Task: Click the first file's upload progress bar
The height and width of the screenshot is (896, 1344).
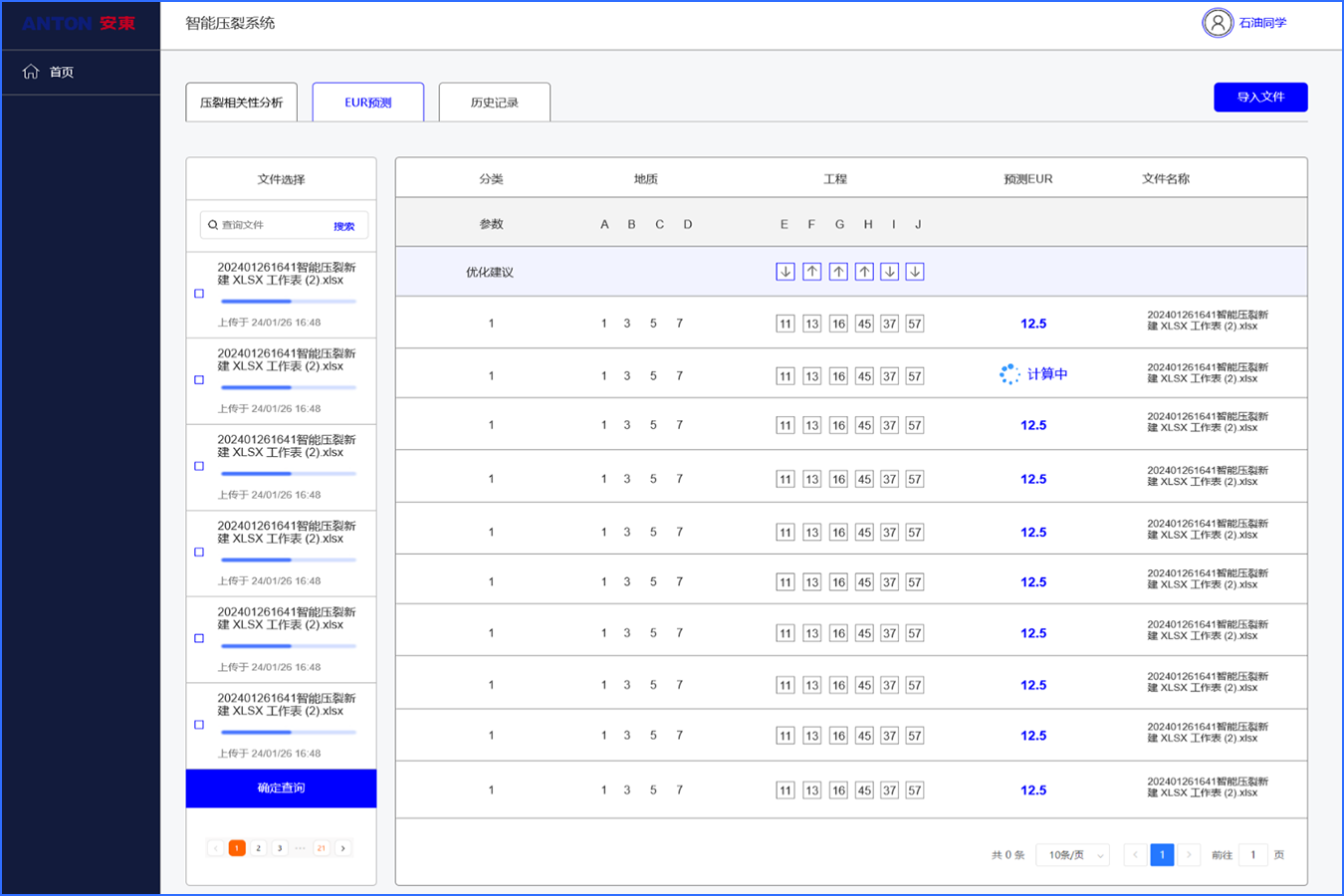Action: pos(289,301)
